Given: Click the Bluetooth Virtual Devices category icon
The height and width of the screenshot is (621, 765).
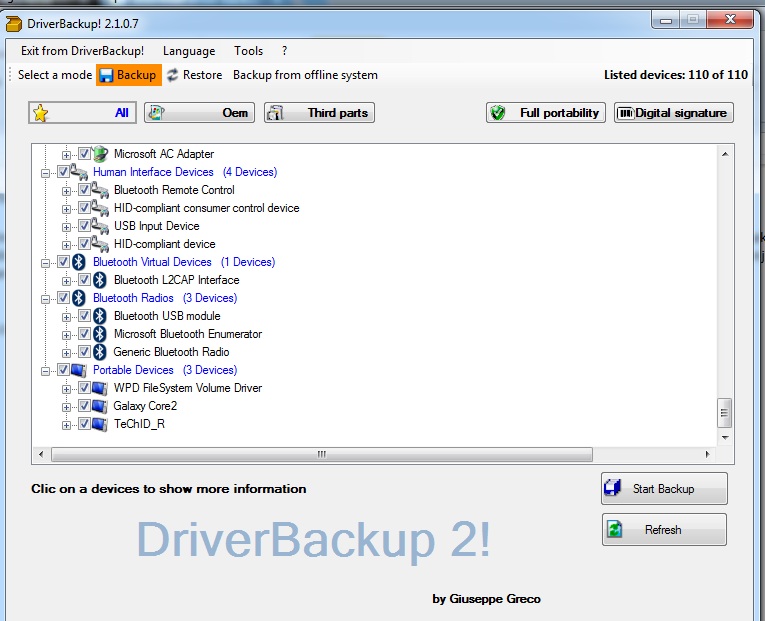Looking at the screenshot, I should pos(79,262).
